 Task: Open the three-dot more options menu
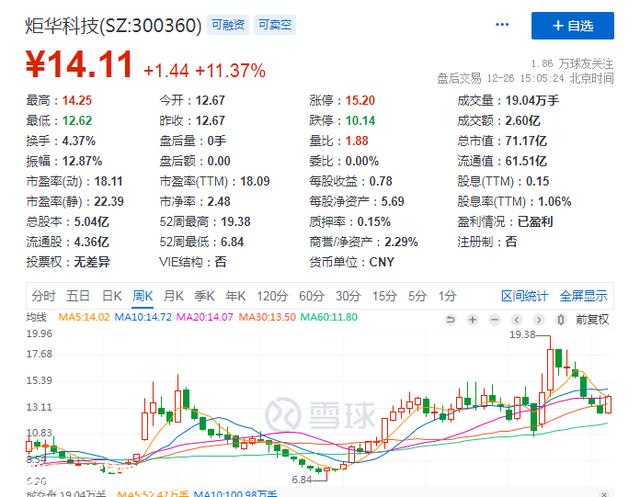502,25
